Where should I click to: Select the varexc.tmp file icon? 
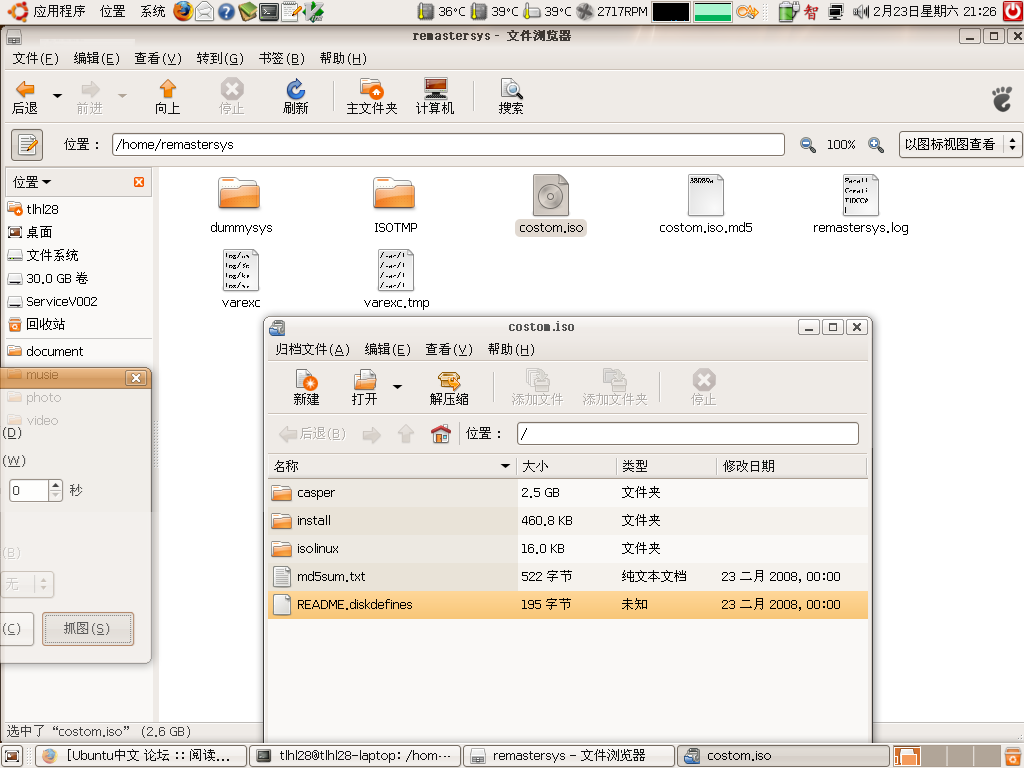click(x=396, y=270)
